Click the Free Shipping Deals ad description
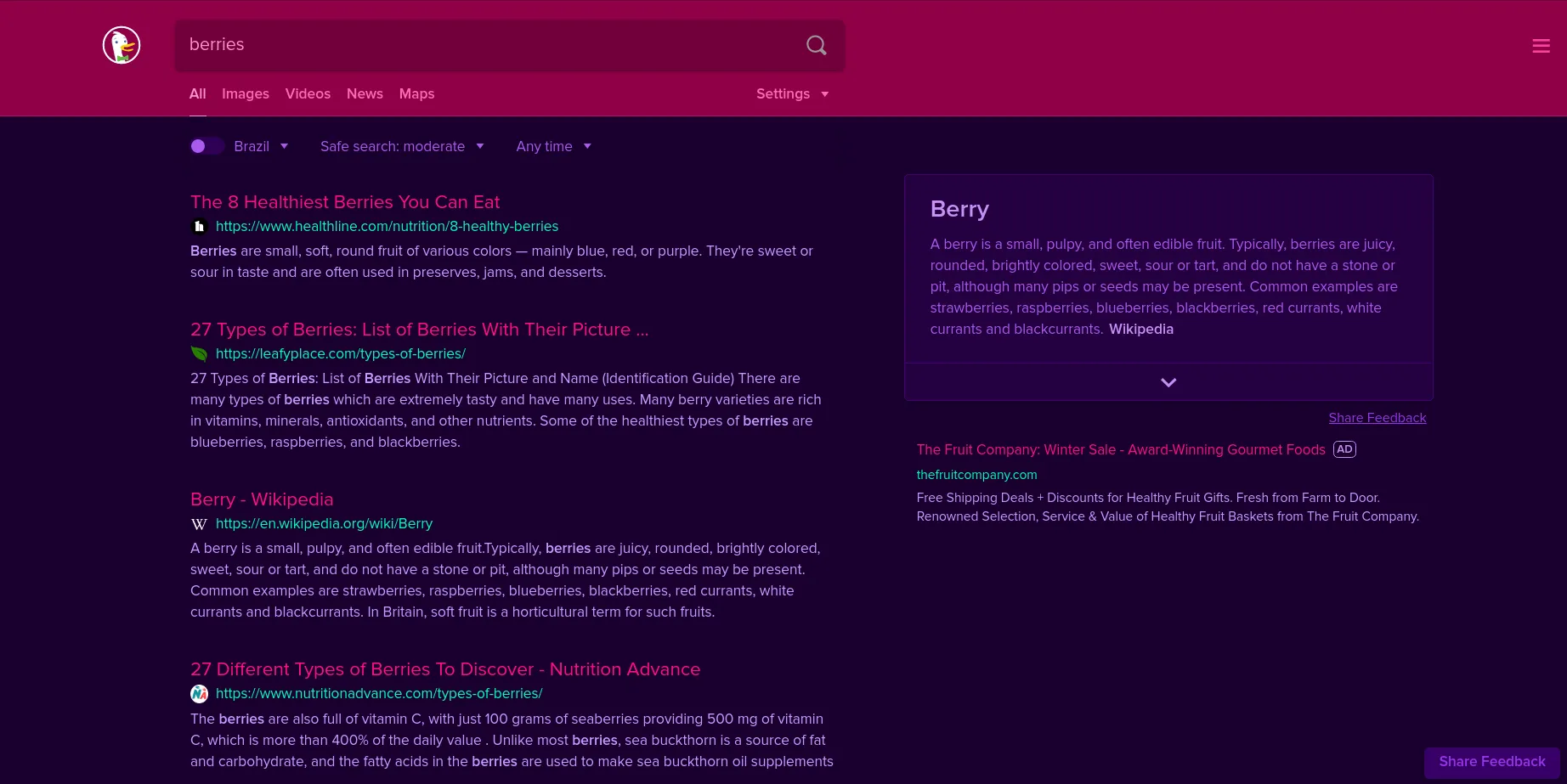The image size is (1567, 784). tap(1168, 507)
